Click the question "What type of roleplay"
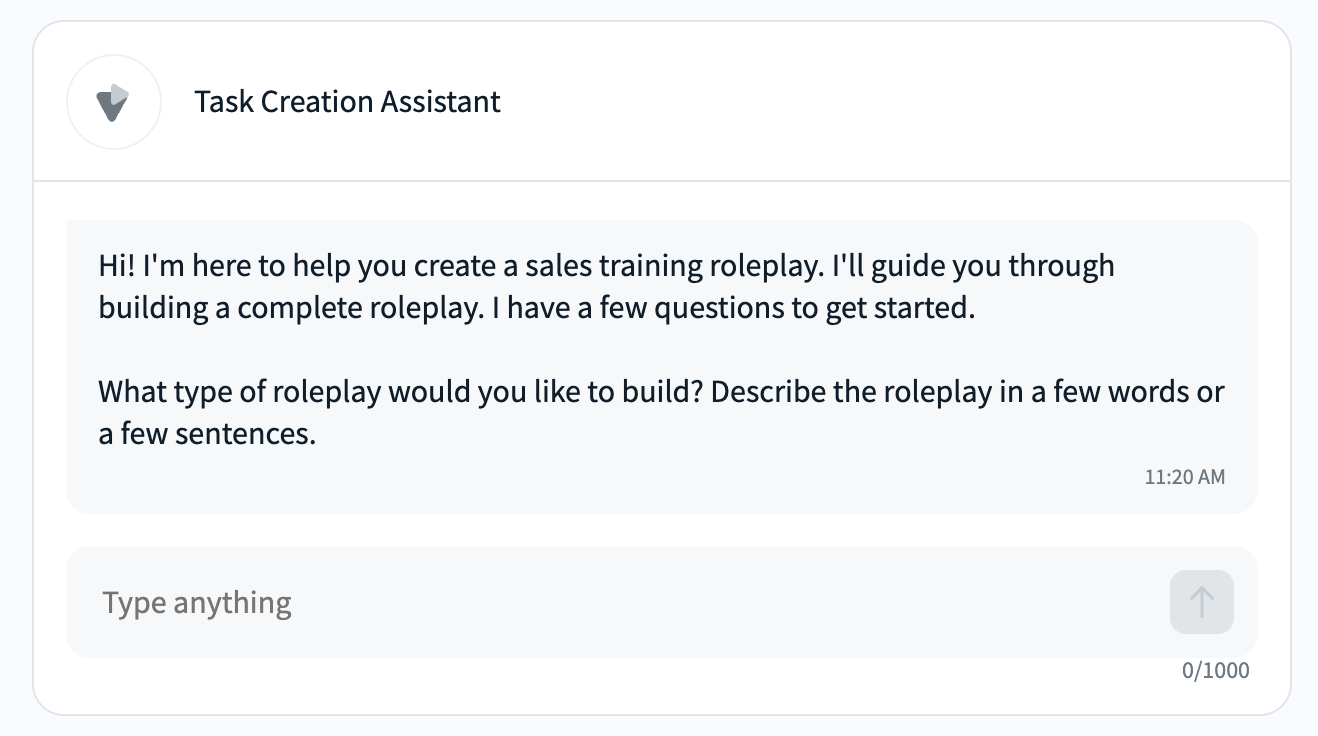Image resolution: width=1318 pixels, height=736 pixels. (x=240, y=391)
